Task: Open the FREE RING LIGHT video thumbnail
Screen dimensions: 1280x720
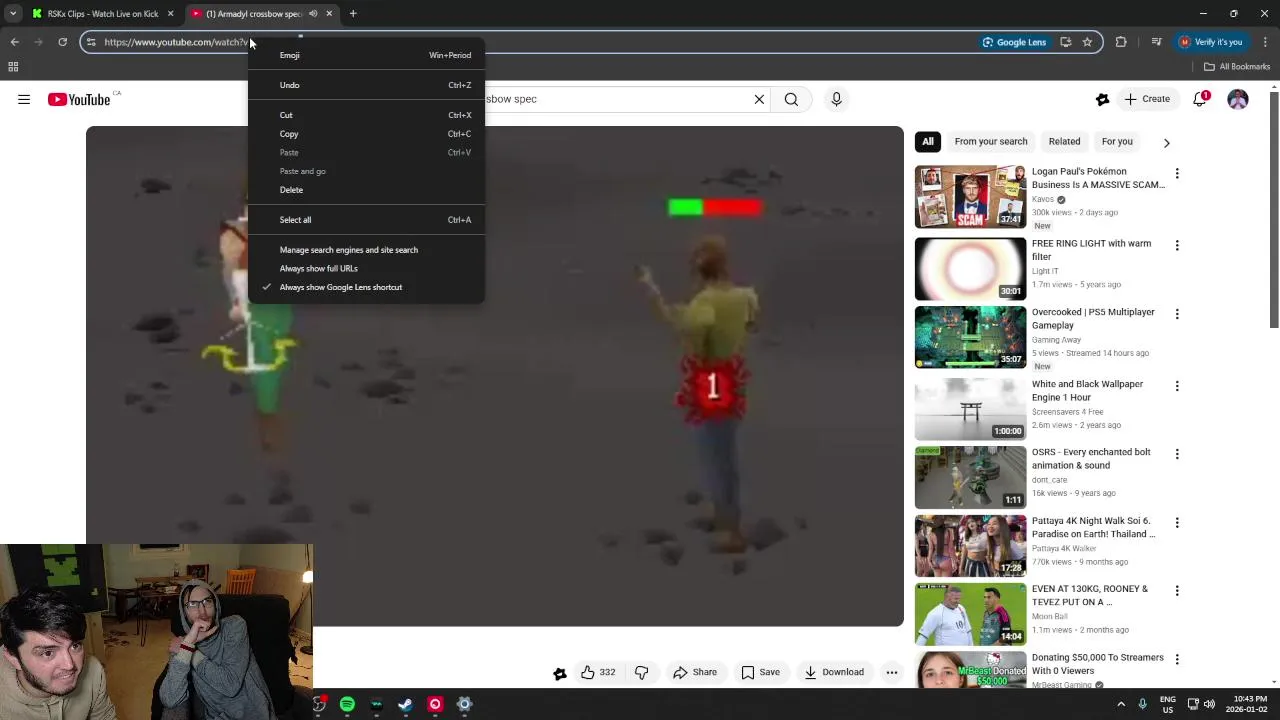Action: (970, 268)
